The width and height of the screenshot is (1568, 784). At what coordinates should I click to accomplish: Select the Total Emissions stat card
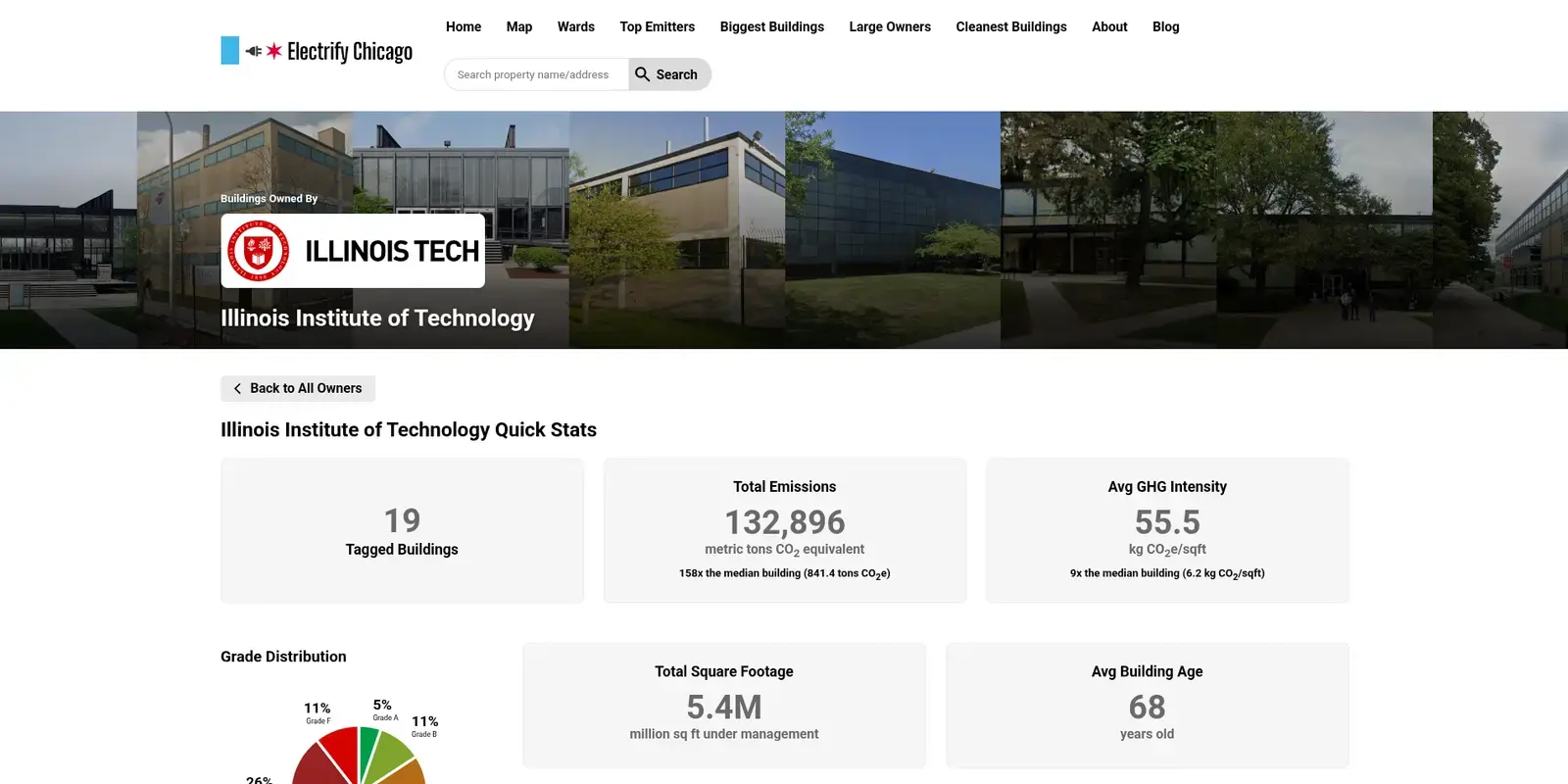coord(784,530)
